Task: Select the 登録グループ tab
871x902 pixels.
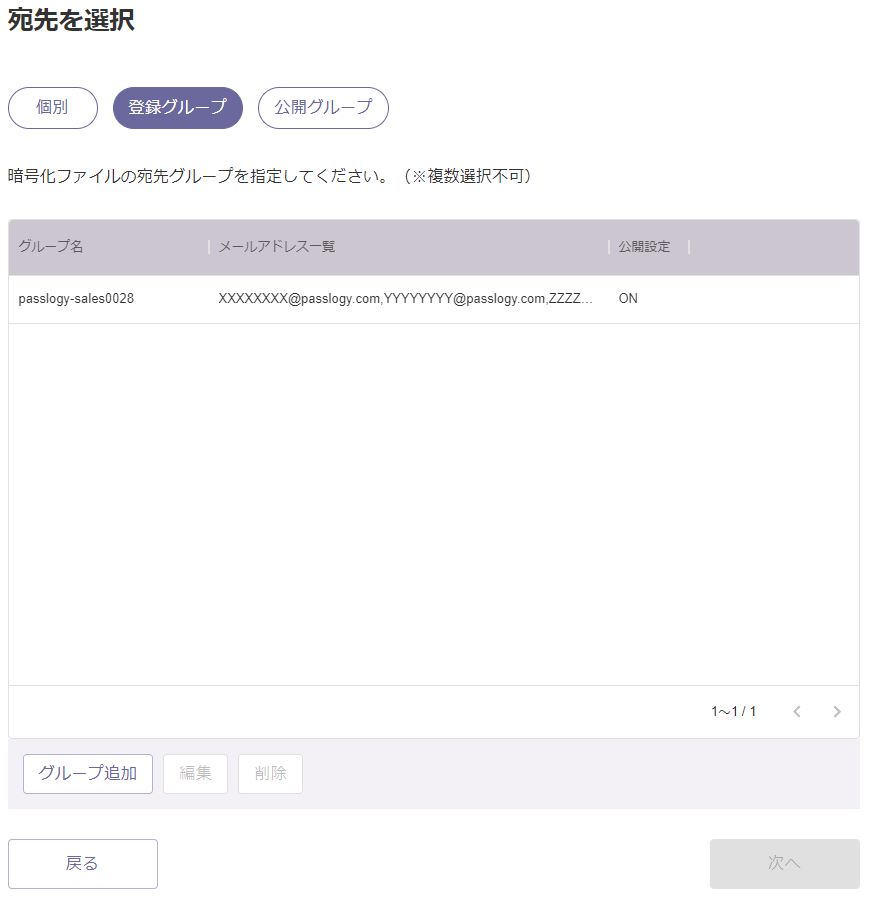Action: (178, 108)
